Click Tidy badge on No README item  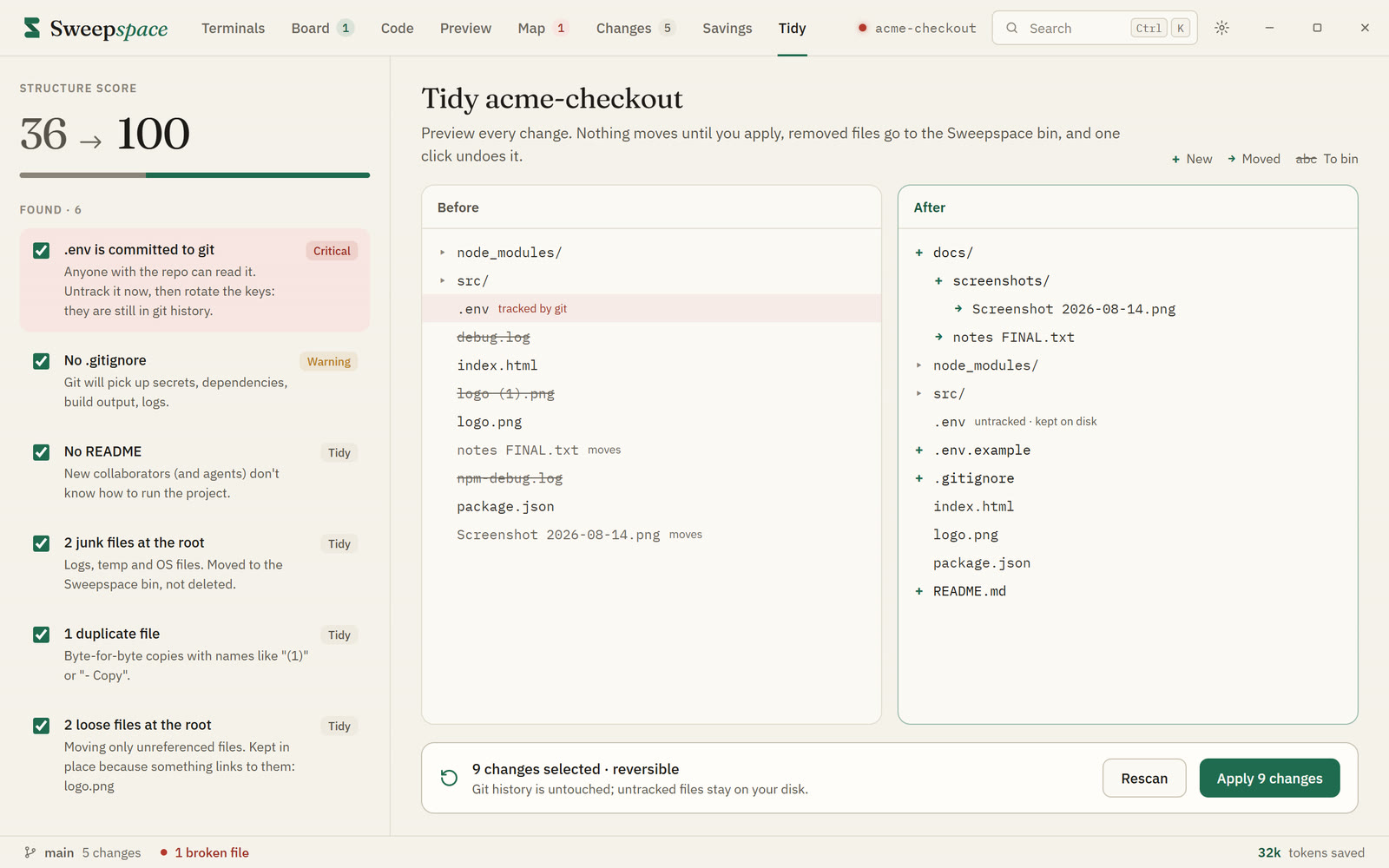coord(339,452)
